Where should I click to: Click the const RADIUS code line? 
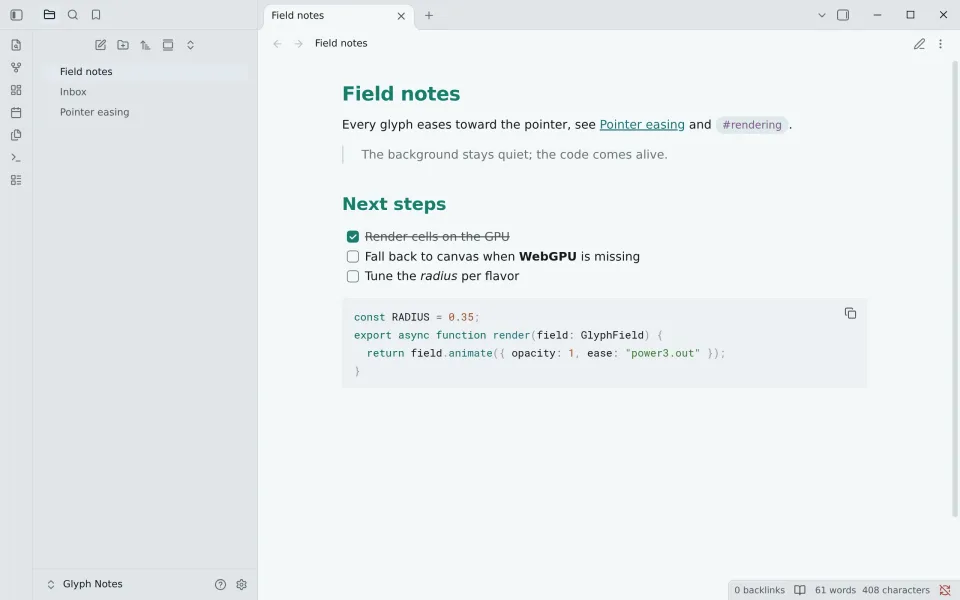(x=417, y=317)
